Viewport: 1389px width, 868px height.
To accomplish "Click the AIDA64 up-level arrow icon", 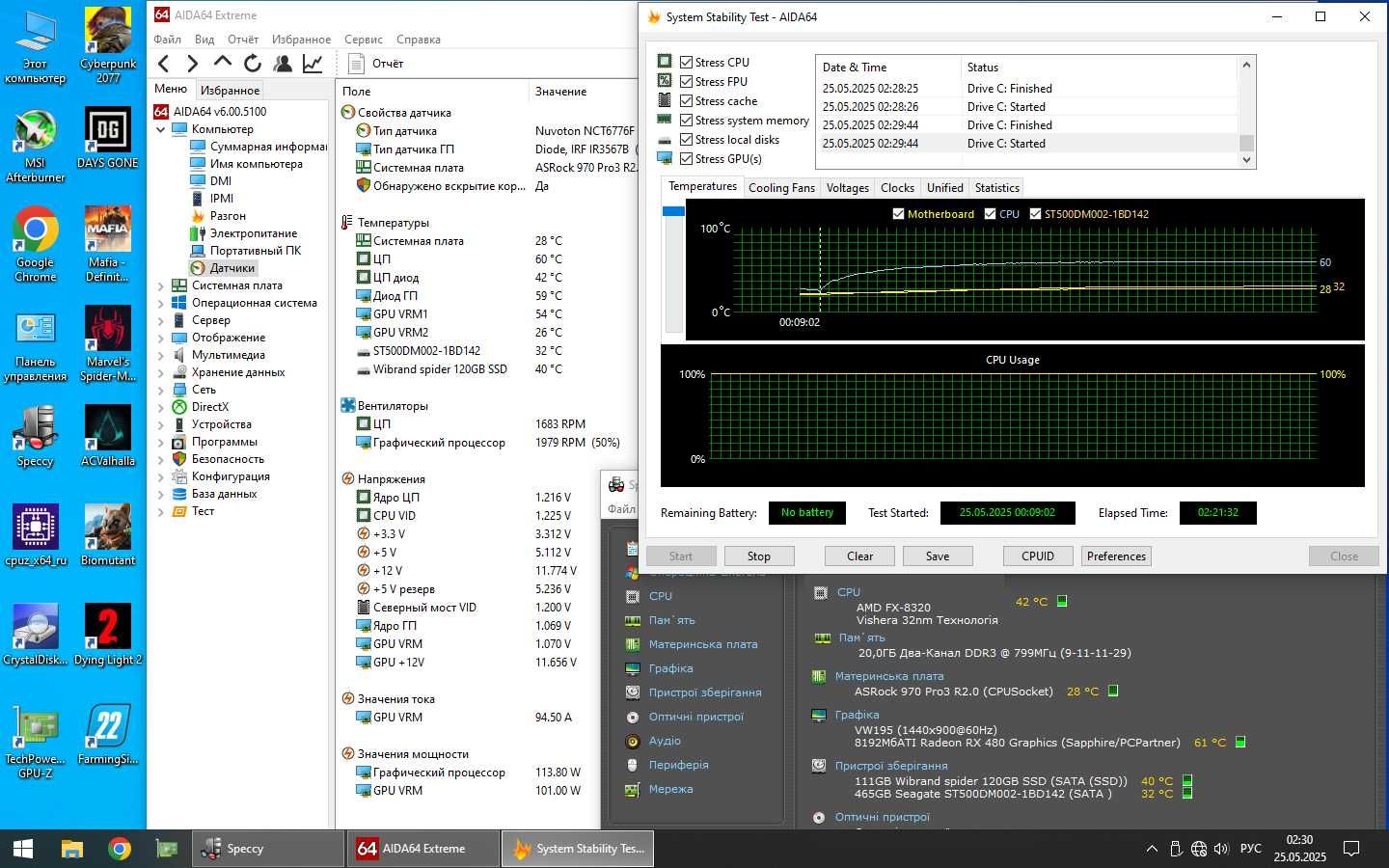I will pos(223,64).
